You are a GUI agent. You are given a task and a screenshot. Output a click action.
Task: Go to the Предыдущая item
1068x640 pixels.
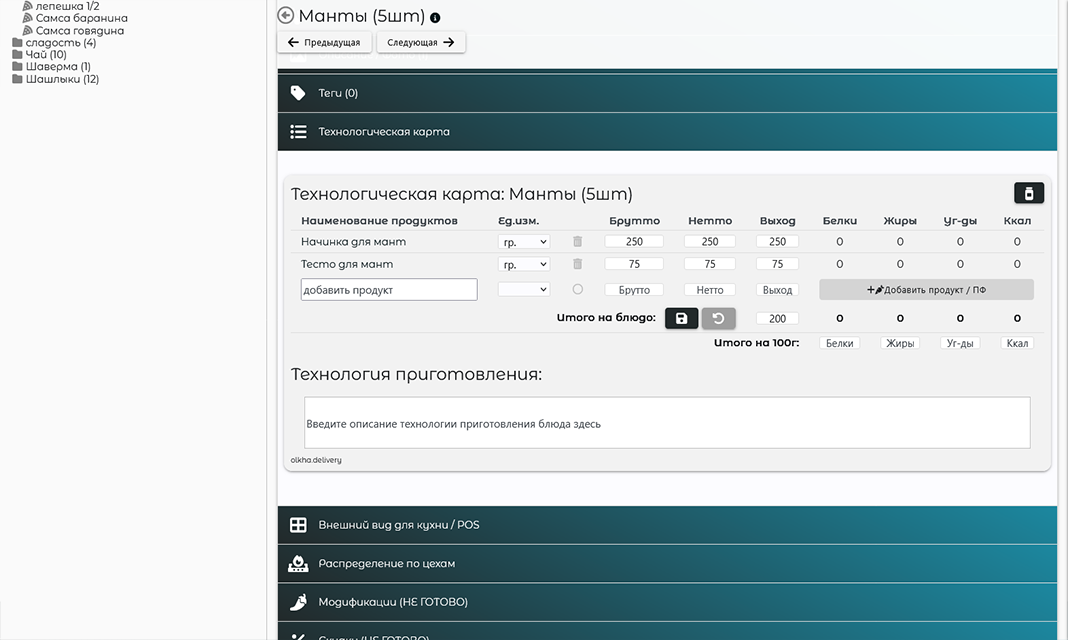click(324, 42)
